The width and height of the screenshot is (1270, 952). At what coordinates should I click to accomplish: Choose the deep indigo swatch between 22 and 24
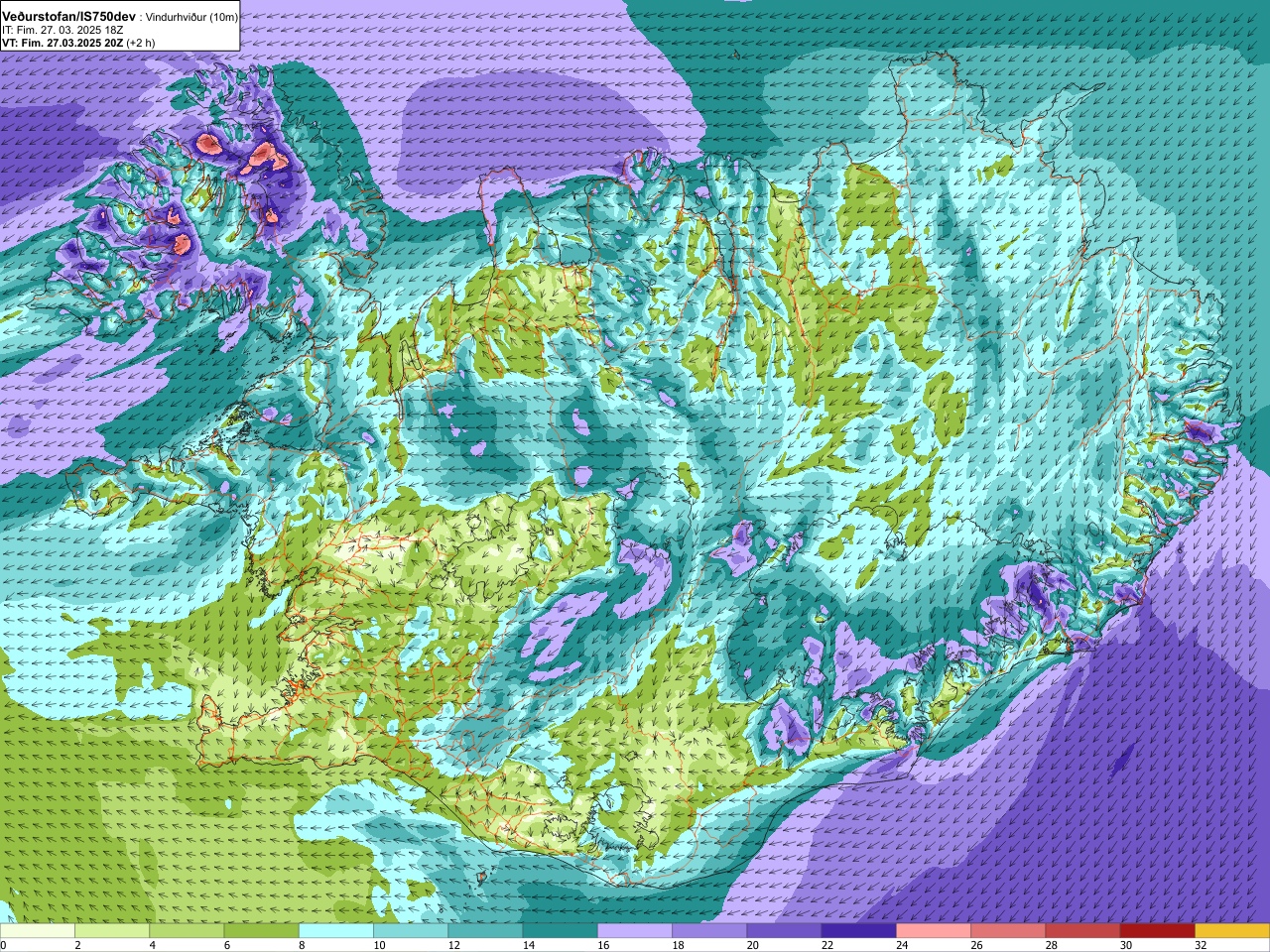[858, 931]
